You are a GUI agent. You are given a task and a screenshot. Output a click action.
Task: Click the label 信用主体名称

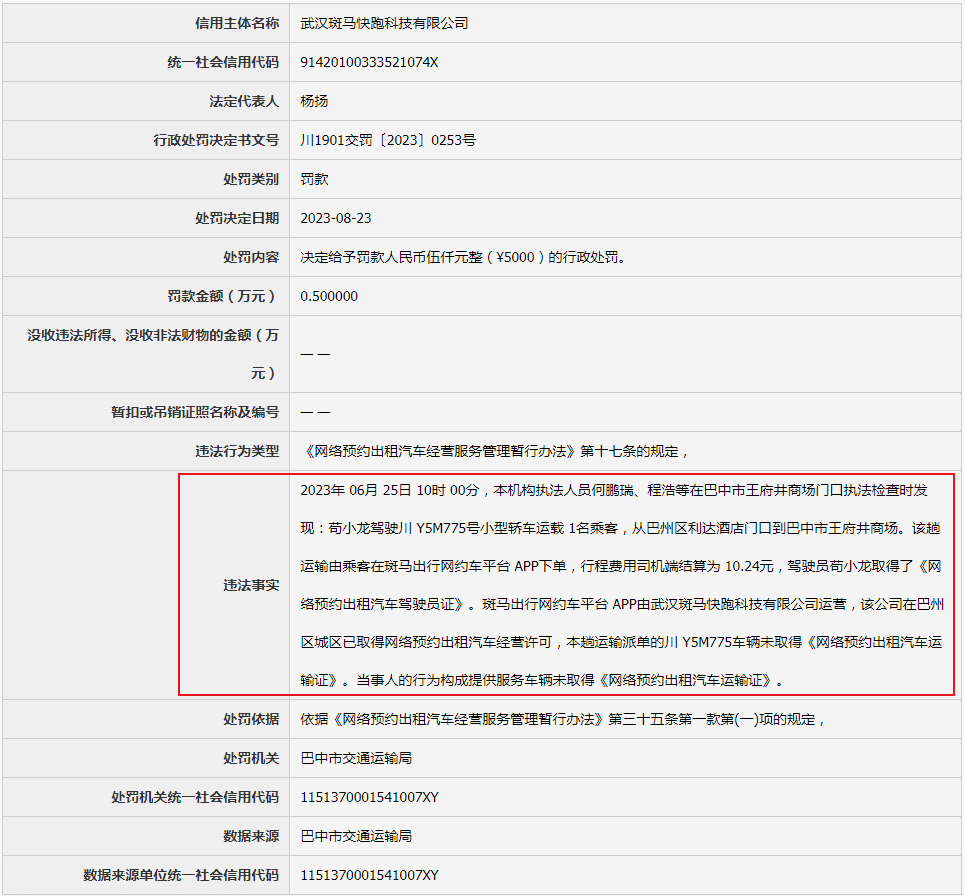237,23
